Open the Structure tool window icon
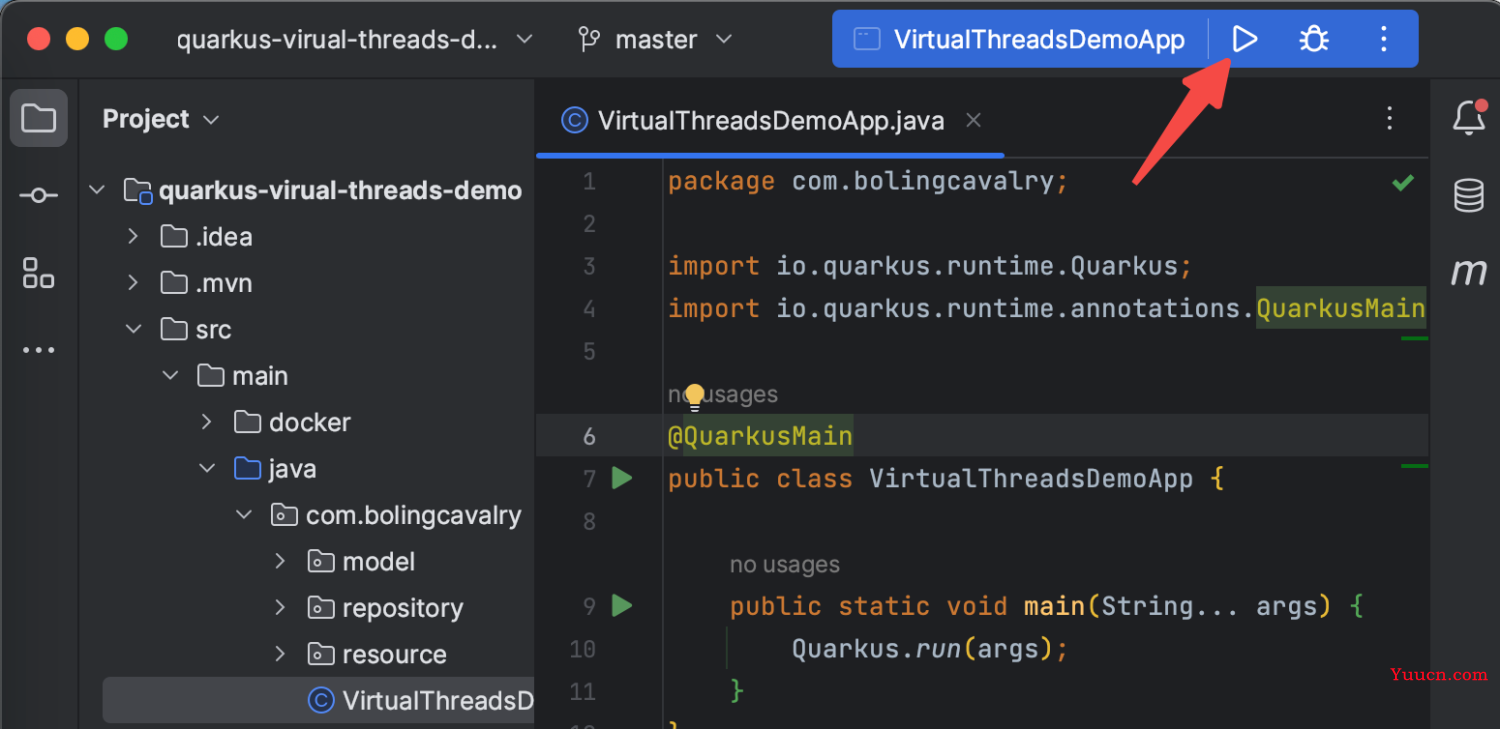1500x729 pixels. (39, 272)
